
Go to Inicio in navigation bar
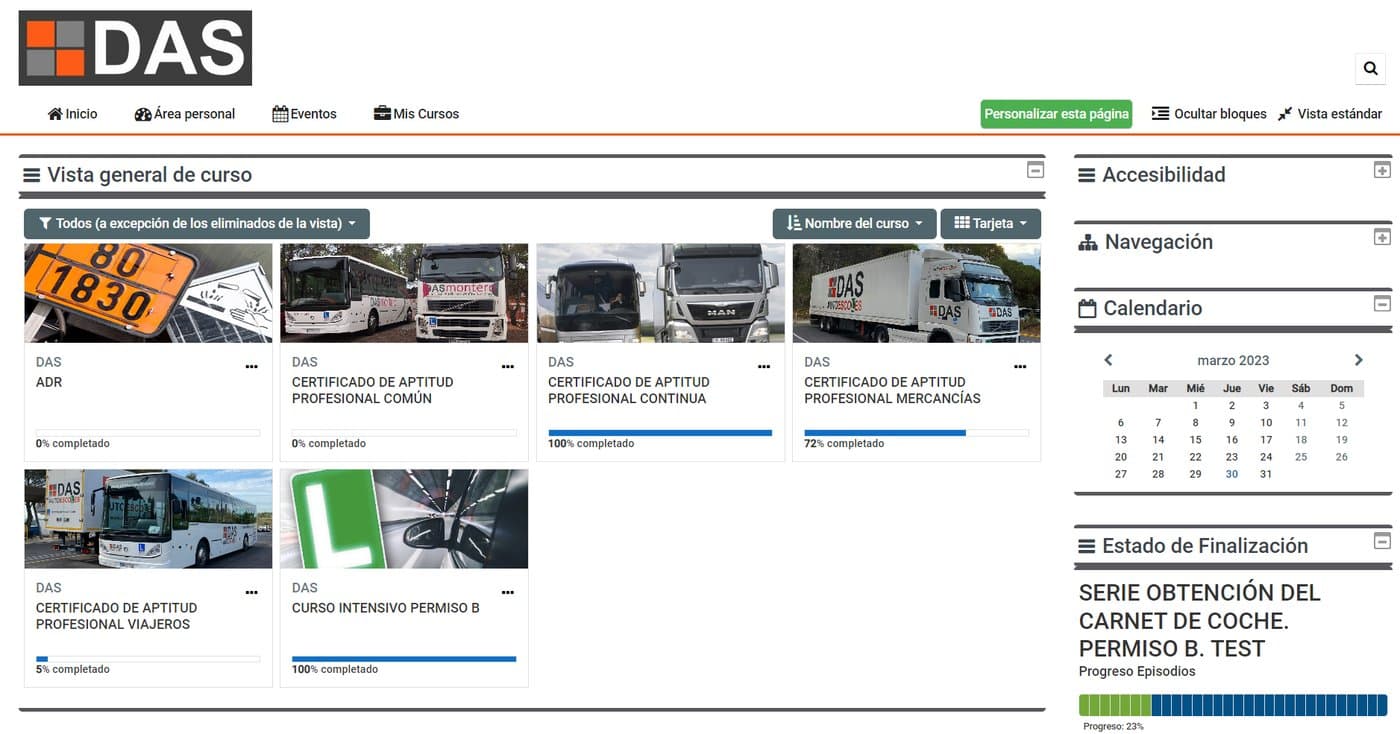pyautogui.click(x=73, y=114)
